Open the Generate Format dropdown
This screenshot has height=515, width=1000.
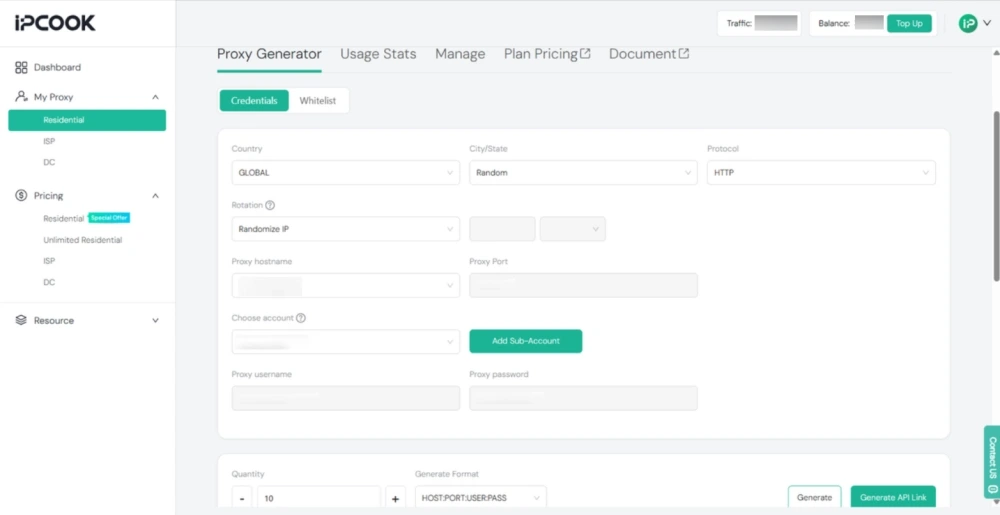click(x=481, y=498)
